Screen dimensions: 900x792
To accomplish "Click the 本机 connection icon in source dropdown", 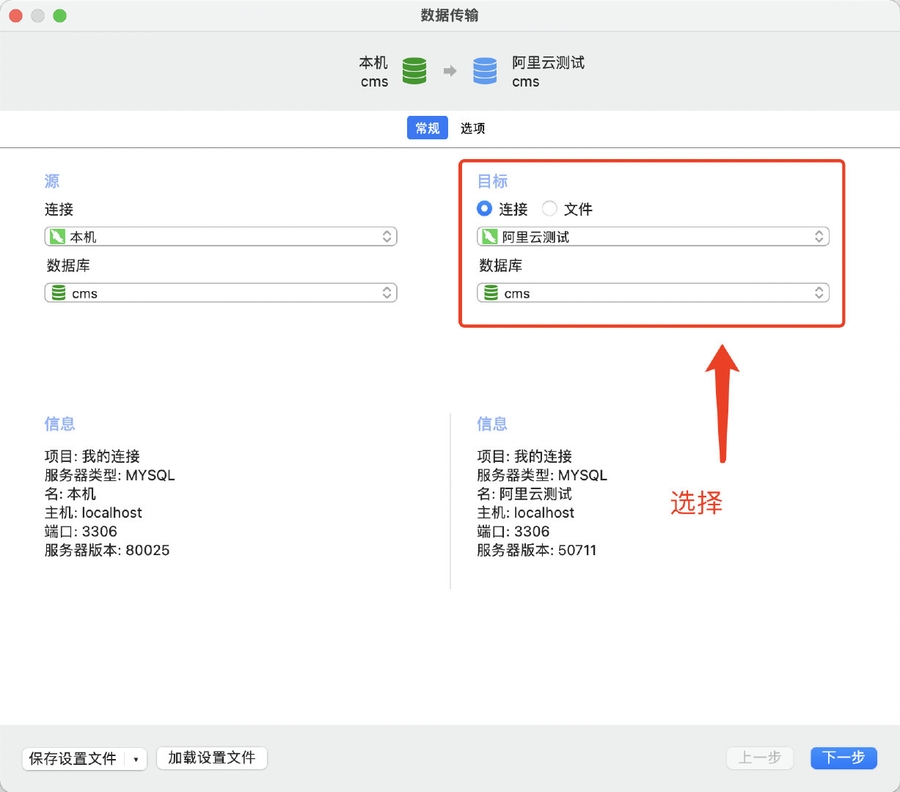I will [57, 237].
